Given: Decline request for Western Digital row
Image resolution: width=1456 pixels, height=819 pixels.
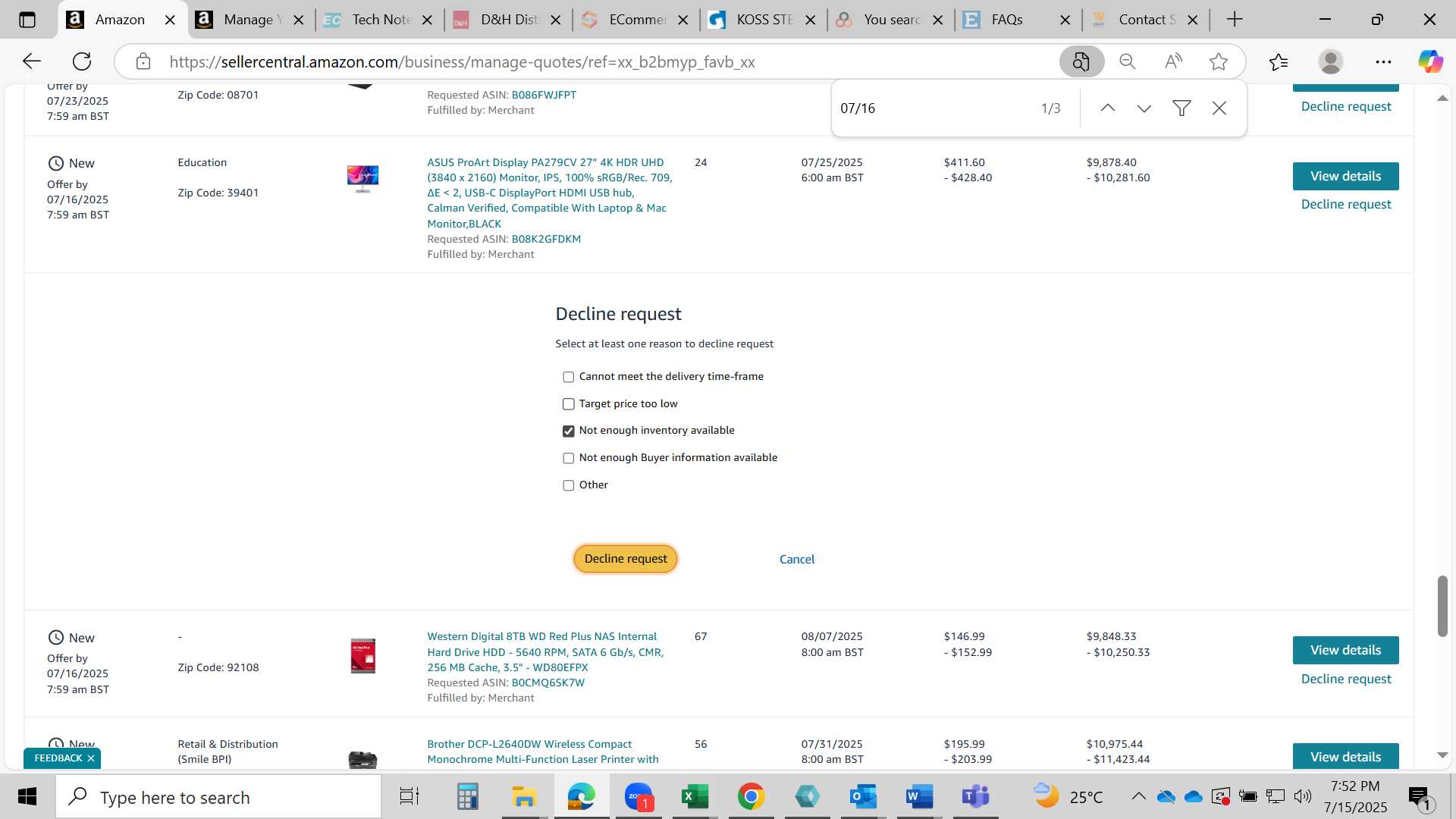Looking at the screenshot, I should tap(1346, 679).
